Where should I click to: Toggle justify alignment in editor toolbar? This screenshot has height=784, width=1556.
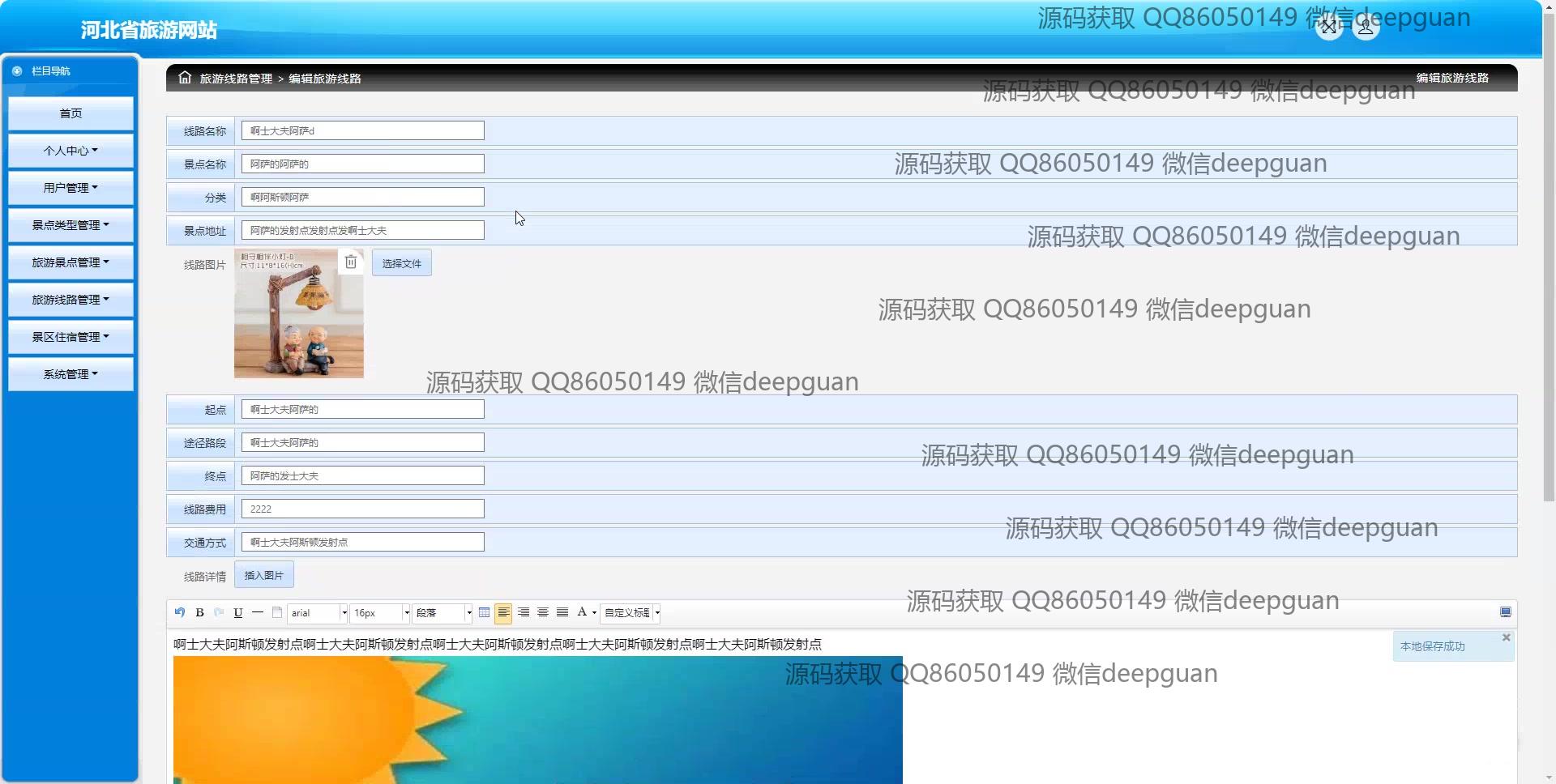click(562, 612)
